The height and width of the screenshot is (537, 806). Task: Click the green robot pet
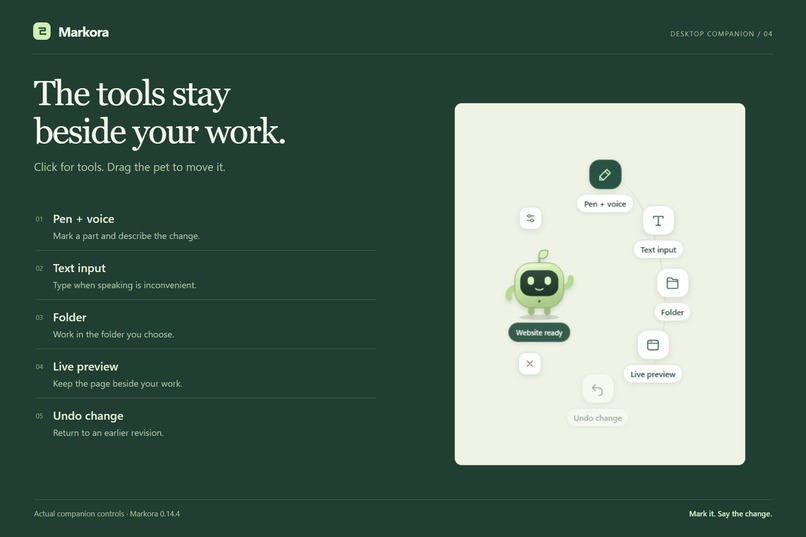[x=539, y=284]
